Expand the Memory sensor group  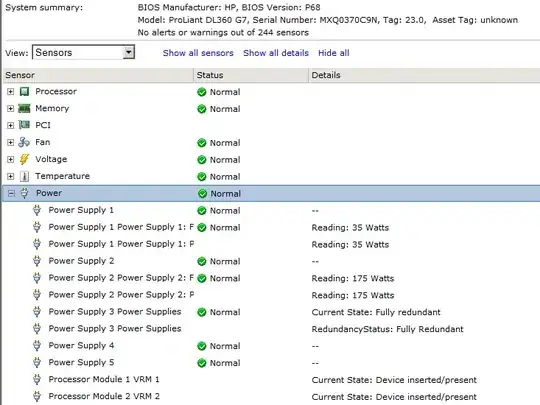click(11, 108)
